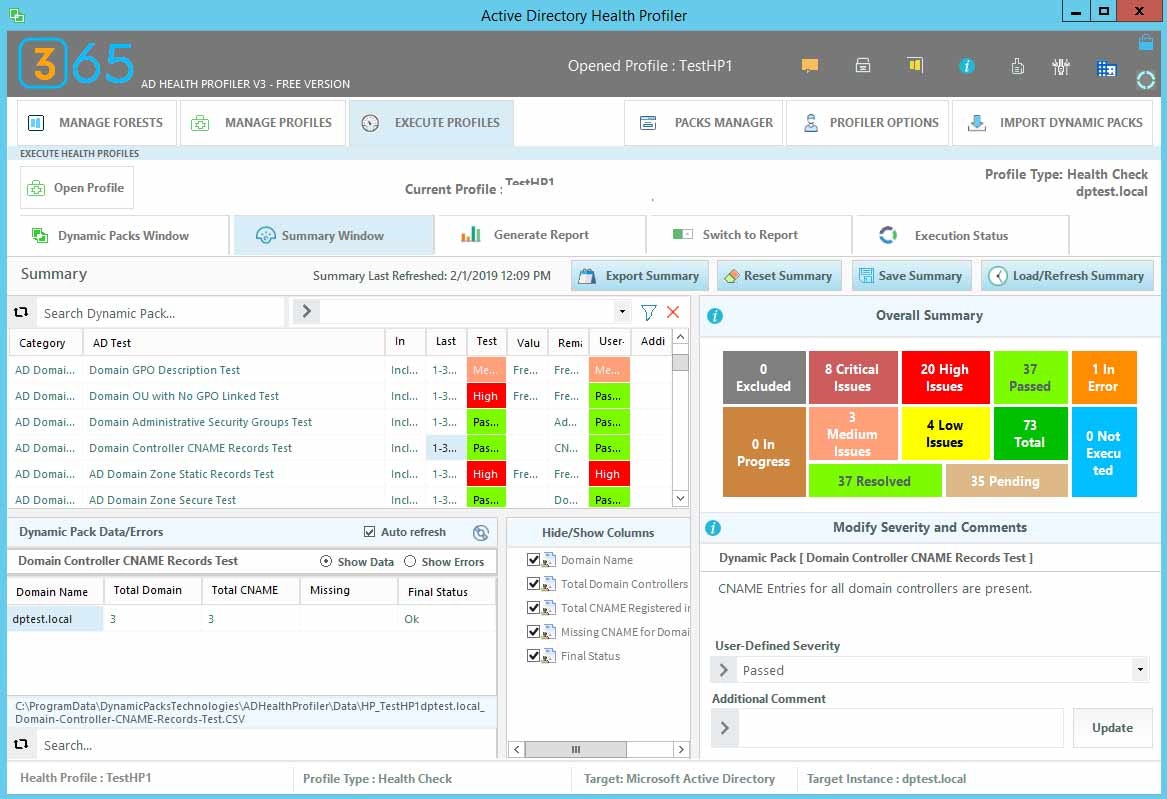Open the blue info icon in header
Image resolution: width=1167 pixels, height=799 pixels.
[x=967, y=66]
